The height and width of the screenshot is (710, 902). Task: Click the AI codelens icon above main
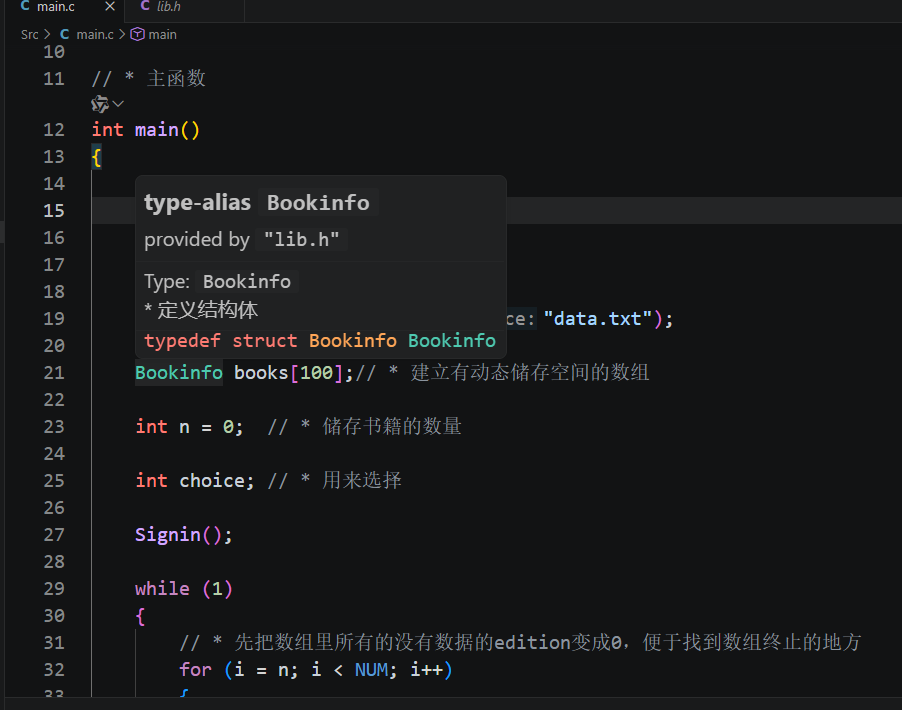pyautogui.click(x=100, y=104)
